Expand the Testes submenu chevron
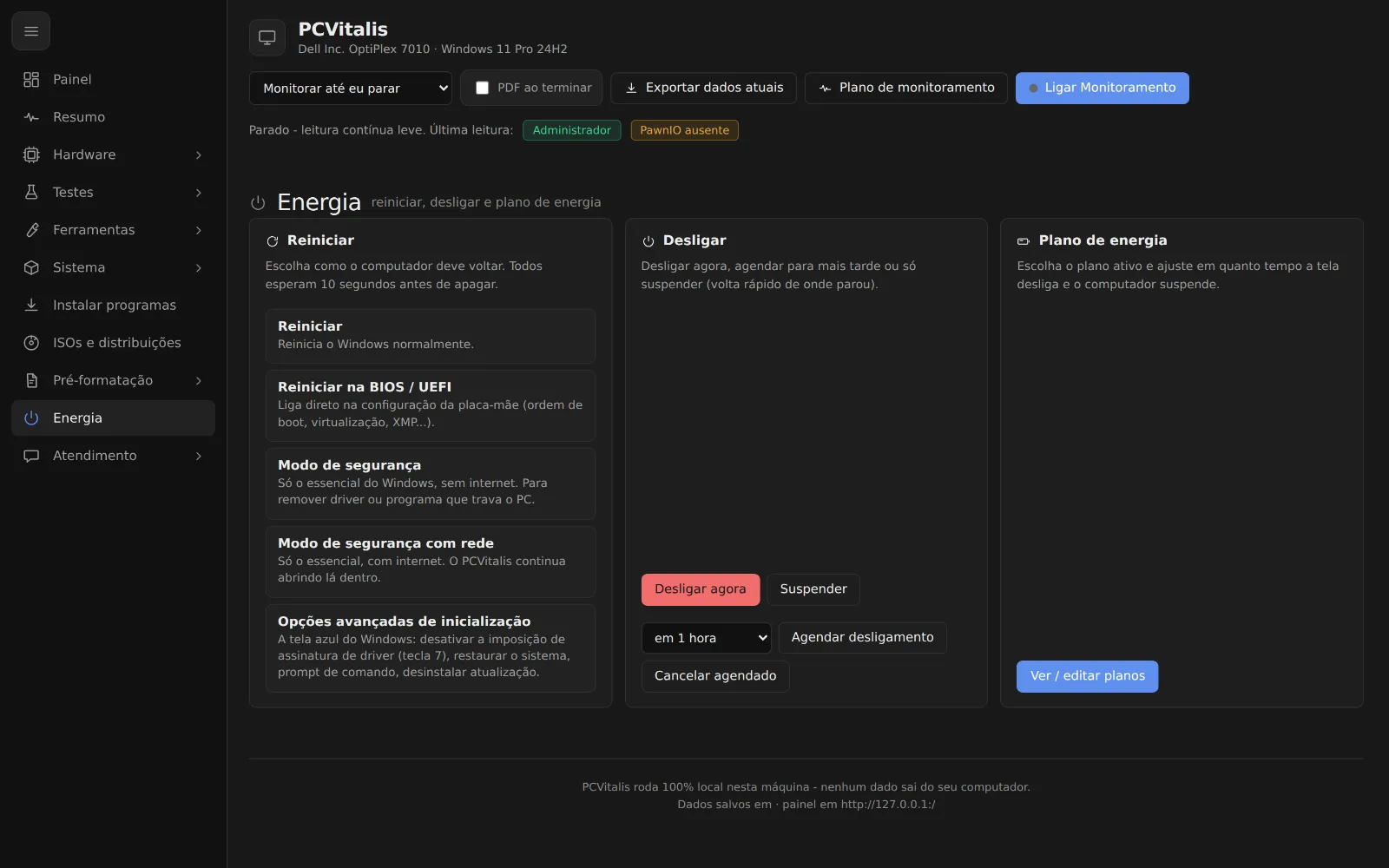The width and height of the screenshot is (1389, 868). [199, 192]
